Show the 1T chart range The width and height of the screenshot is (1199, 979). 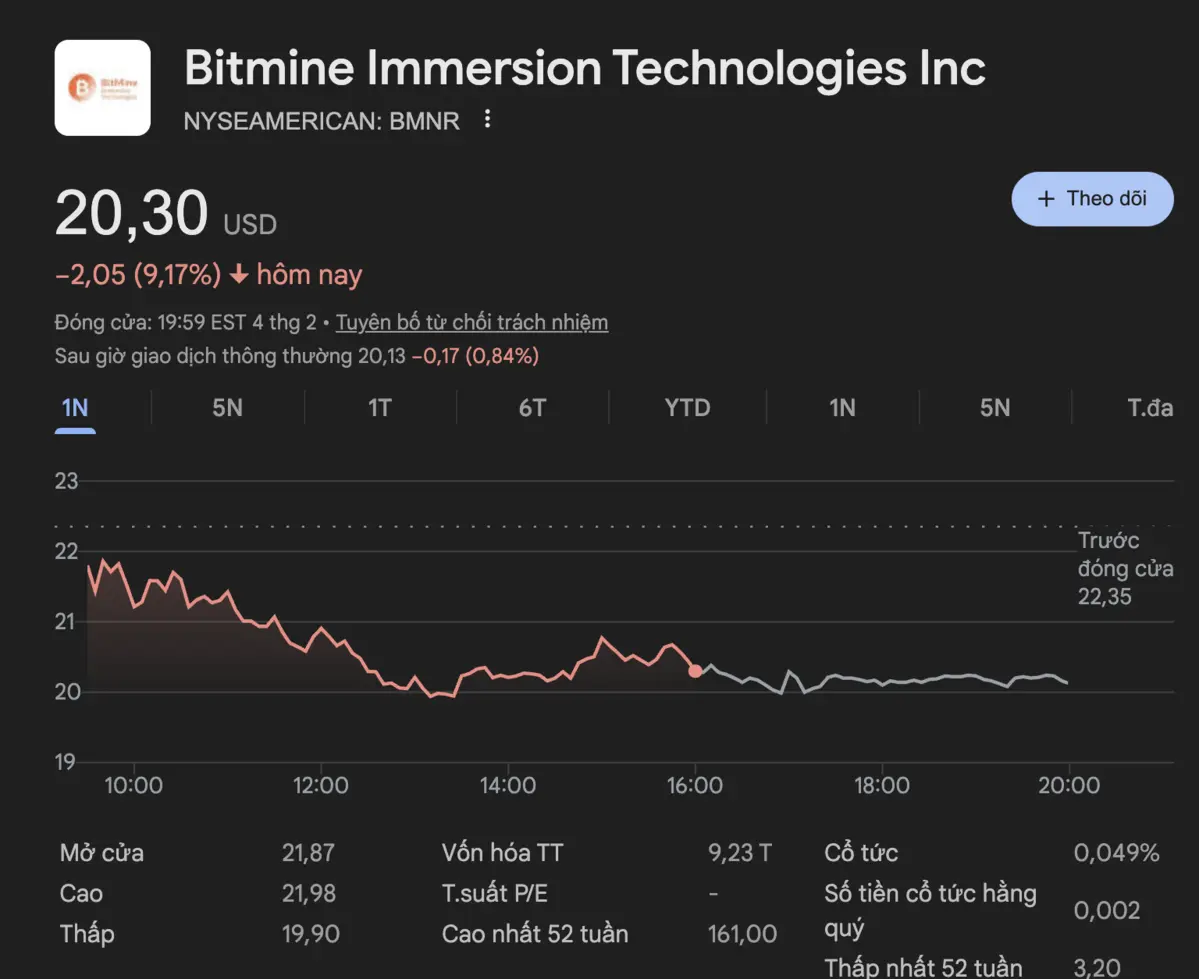380,408
